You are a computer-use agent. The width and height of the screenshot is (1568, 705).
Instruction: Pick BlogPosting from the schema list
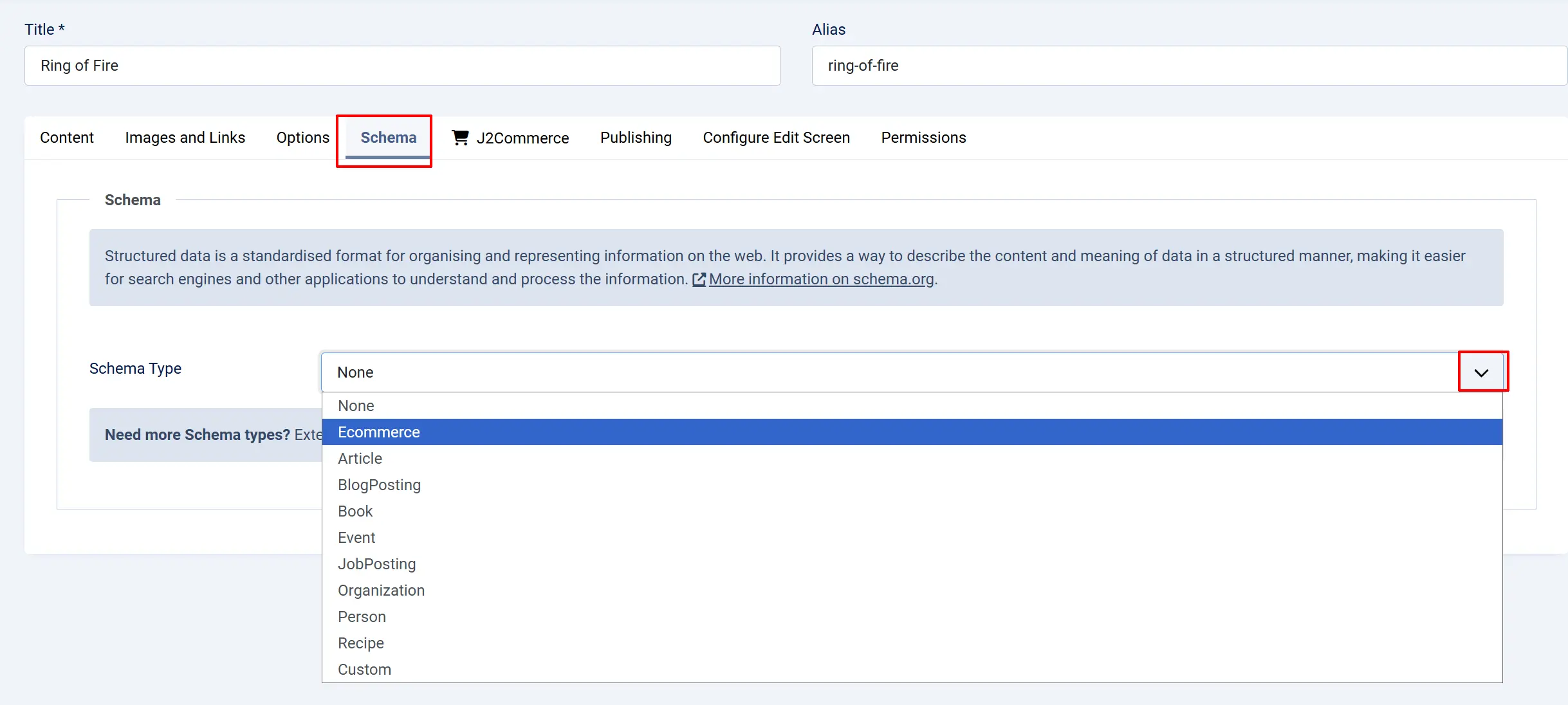tap(912, 485)
